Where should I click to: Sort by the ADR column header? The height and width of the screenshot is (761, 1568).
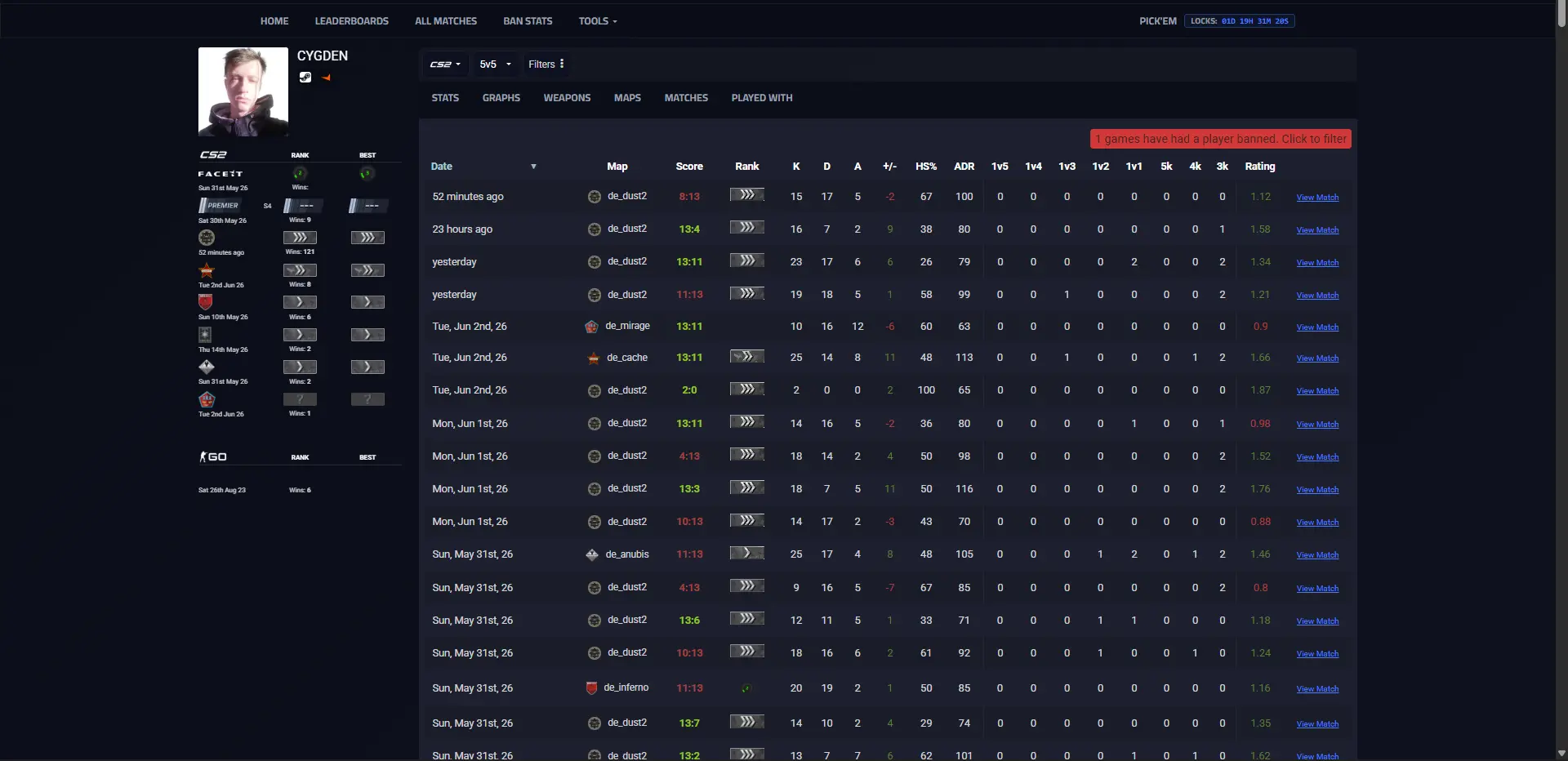(x=964, y=167)
